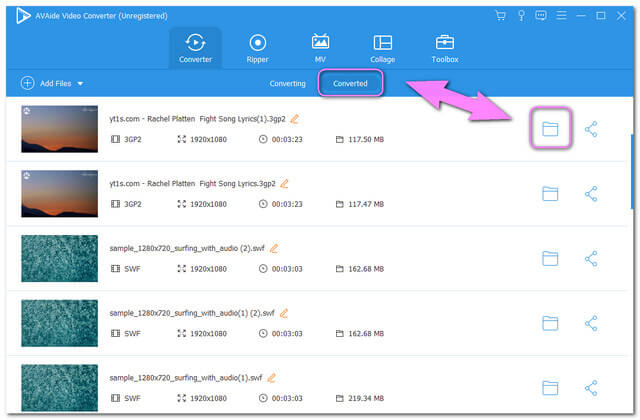640x420 pixels.
Task: Click the feedback chat icon in title bar
Action: click(x=541, y=16)
